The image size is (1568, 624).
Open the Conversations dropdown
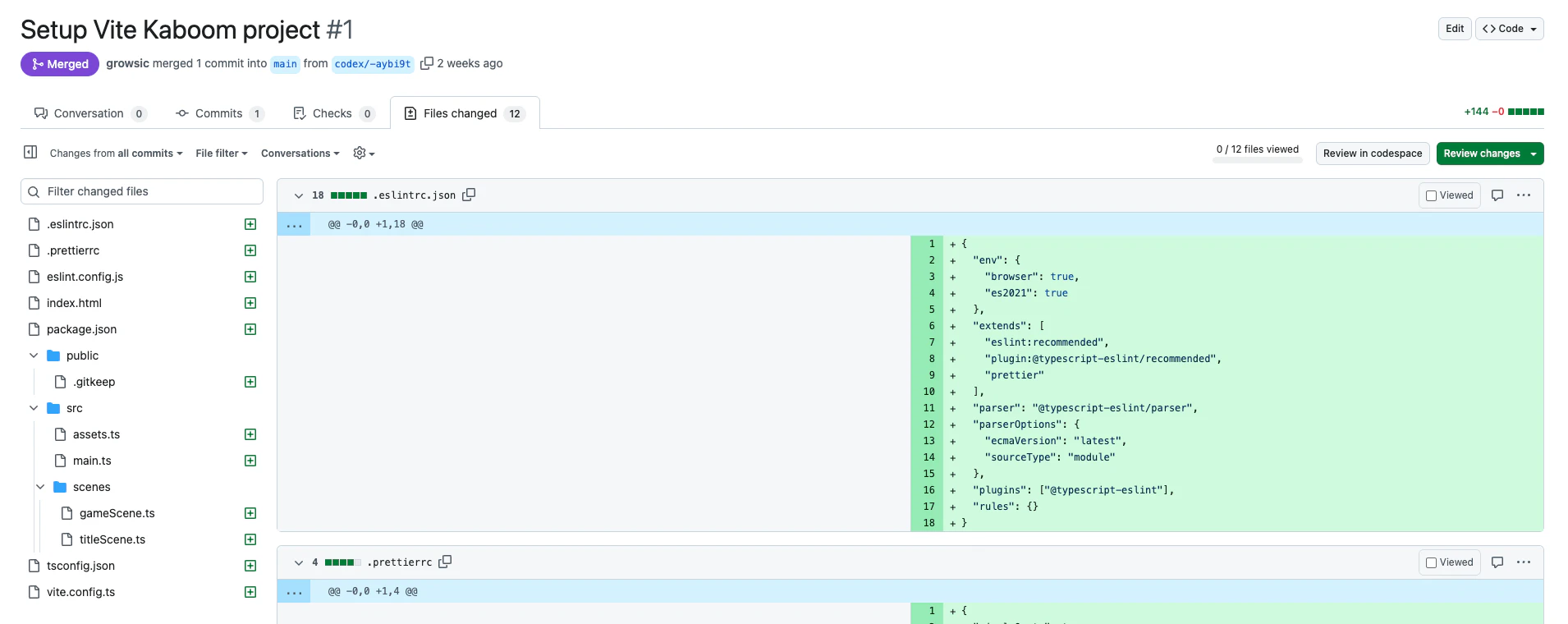[300, 153]
